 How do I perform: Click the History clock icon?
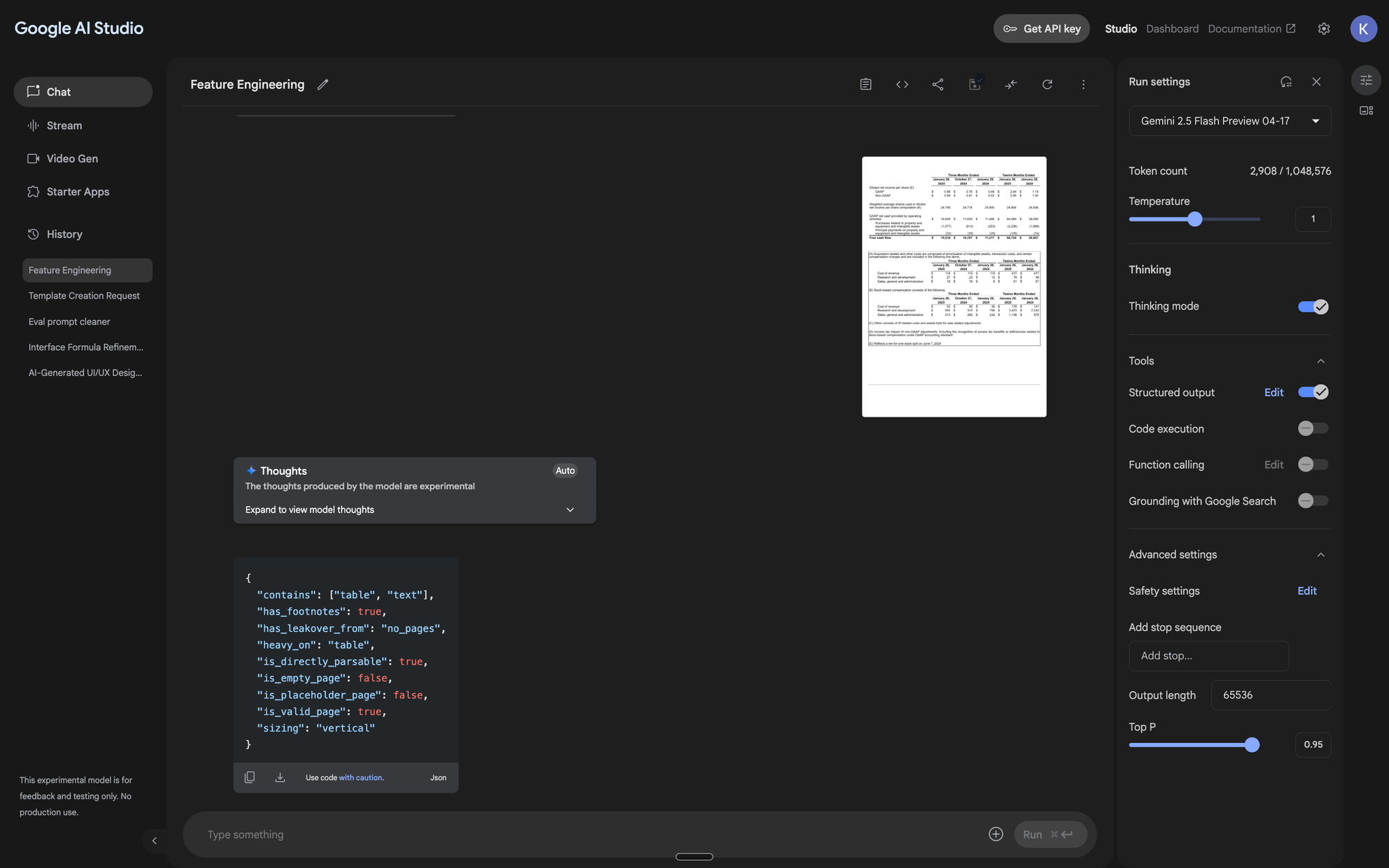click(33, 234)
